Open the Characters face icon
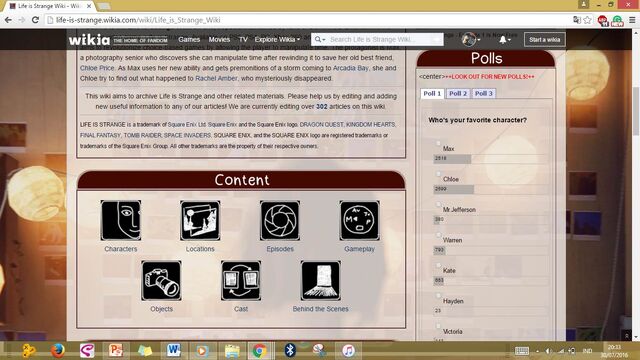The width and height of the screenshot is (640, 360). [121, 220]
